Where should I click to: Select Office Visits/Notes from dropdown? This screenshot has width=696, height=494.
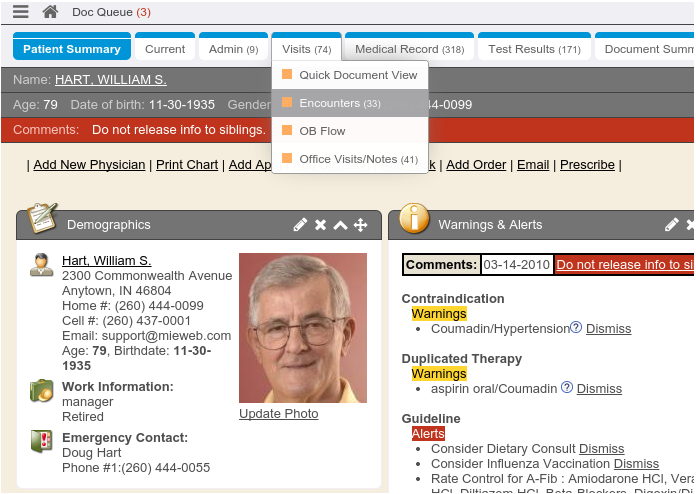(357, 159)
